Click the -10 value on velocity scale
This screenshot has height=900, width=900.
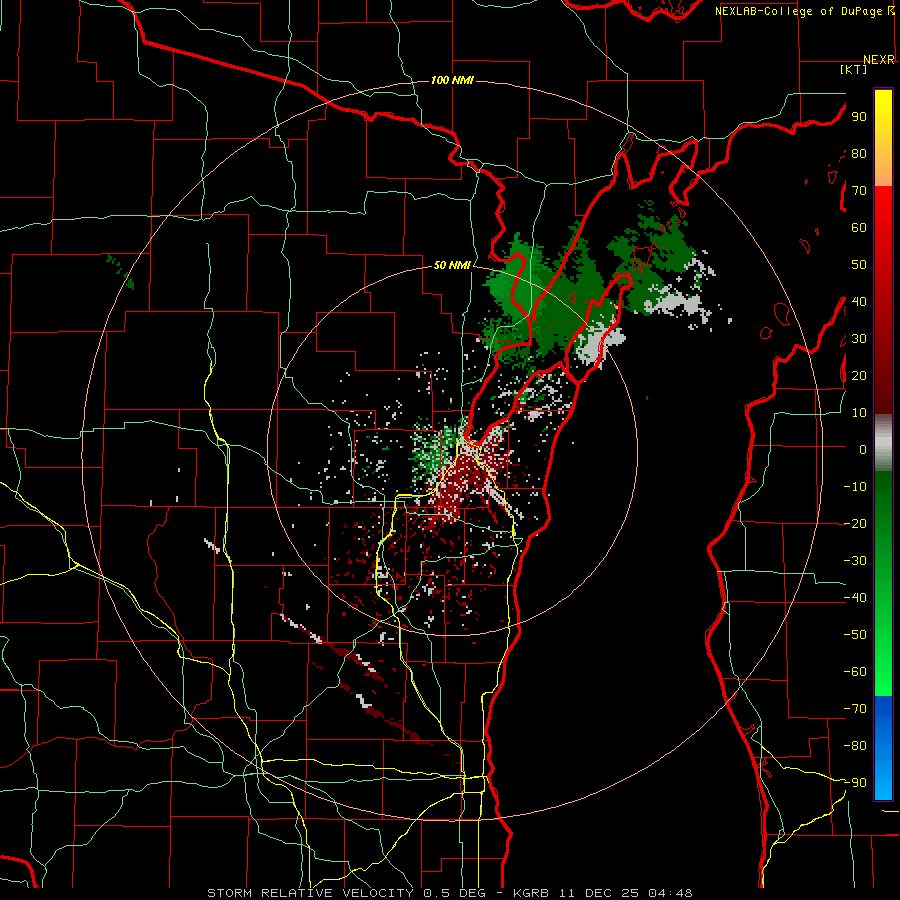(x=855, y=487)
